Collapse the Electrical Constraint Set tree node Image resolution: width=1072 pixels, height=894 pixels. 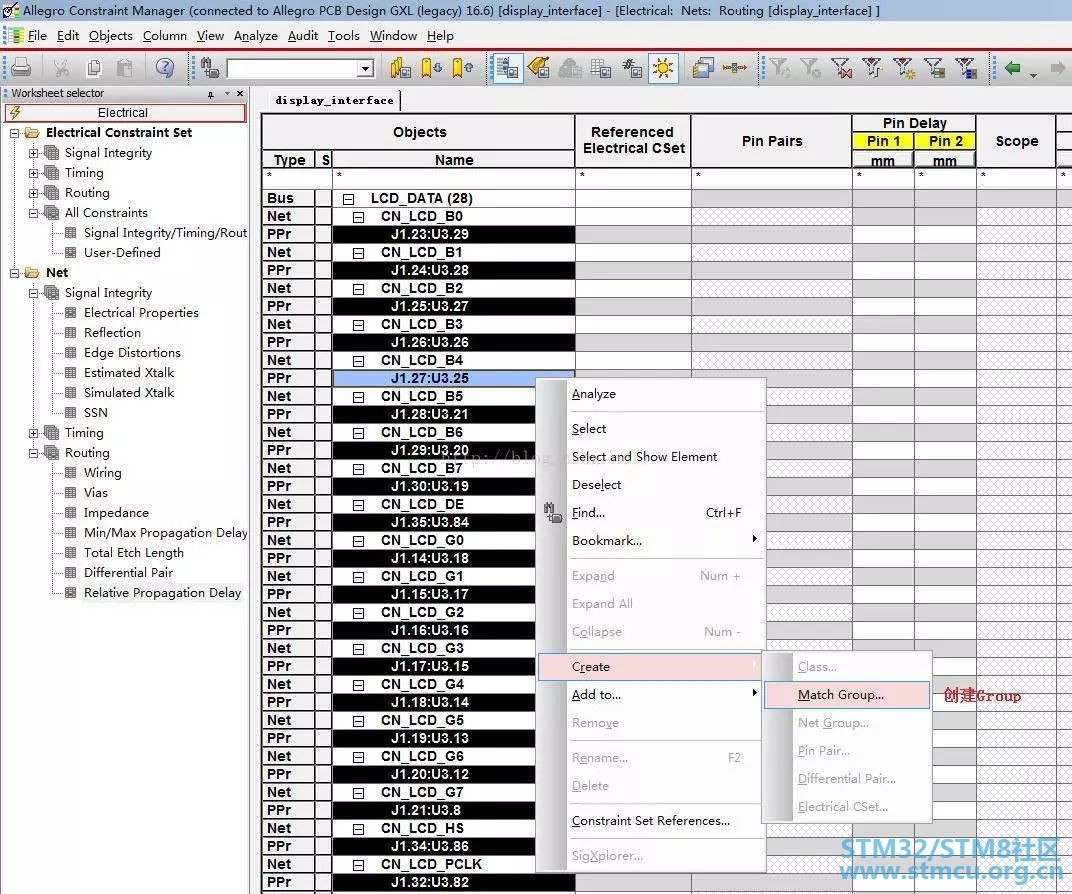click(14, 133)
